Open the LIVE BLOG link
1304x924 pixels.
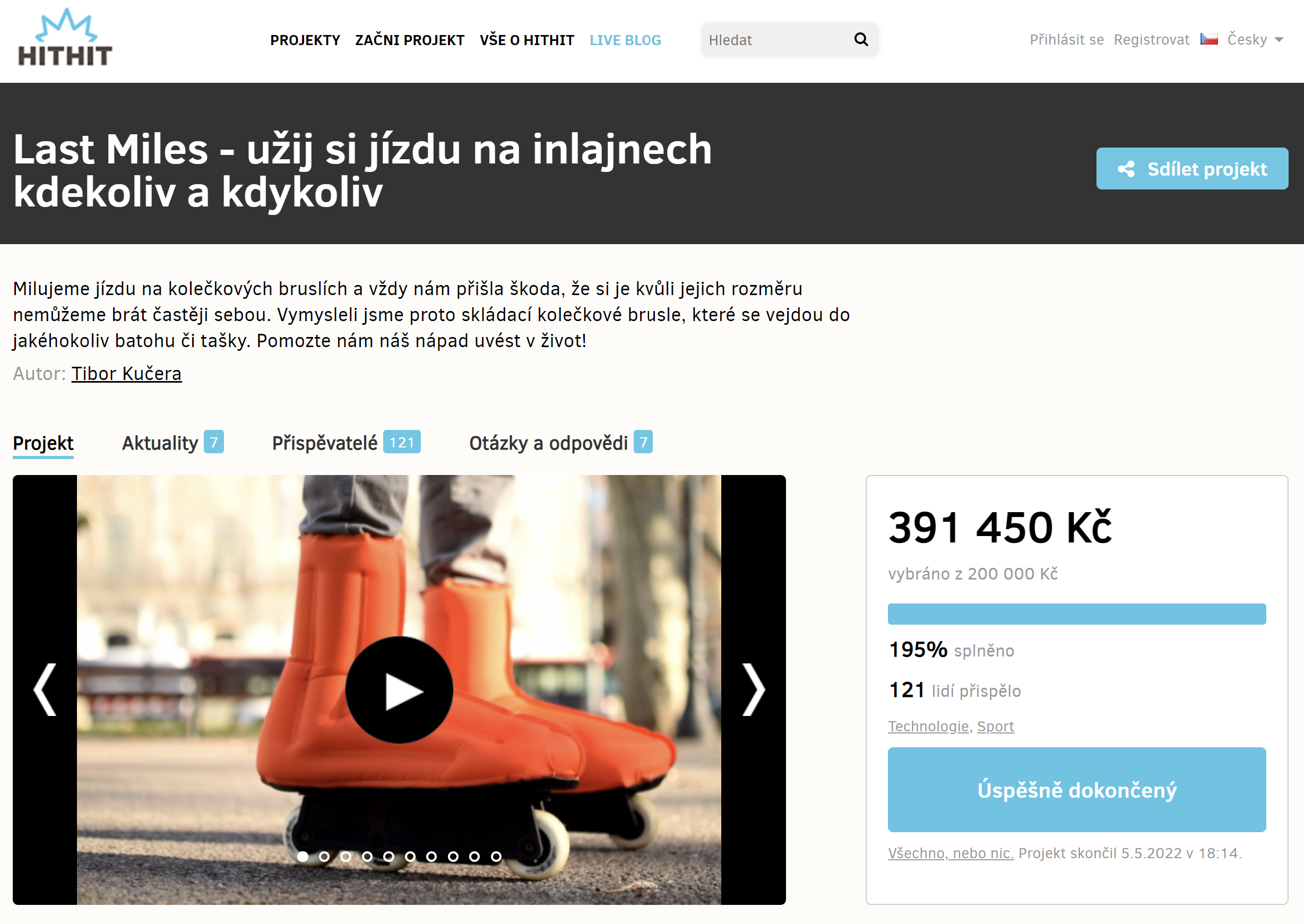point(625,40)
